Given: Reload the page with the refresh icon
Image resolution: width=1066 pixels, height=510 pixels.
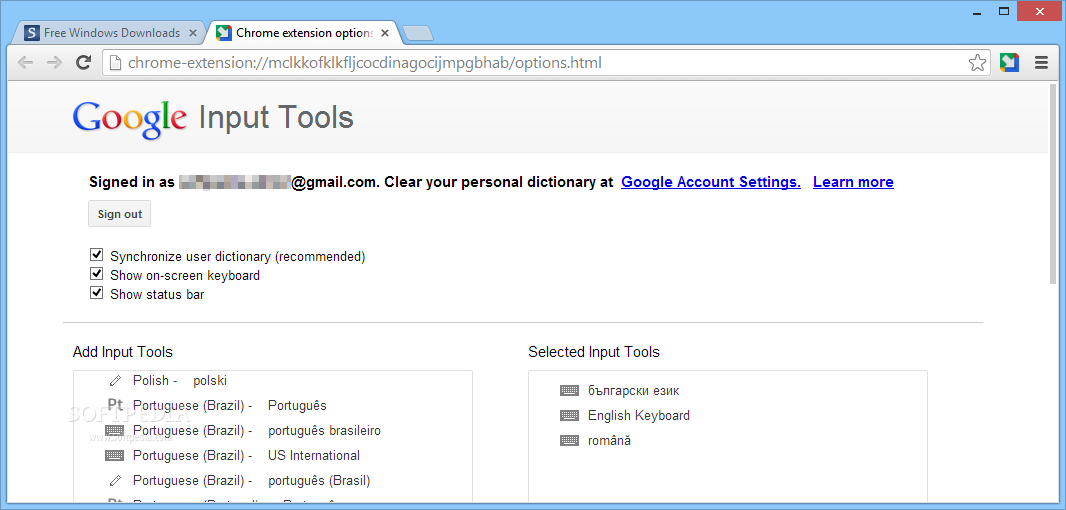Looking at the screenshot, I should (x=84, y=63).
